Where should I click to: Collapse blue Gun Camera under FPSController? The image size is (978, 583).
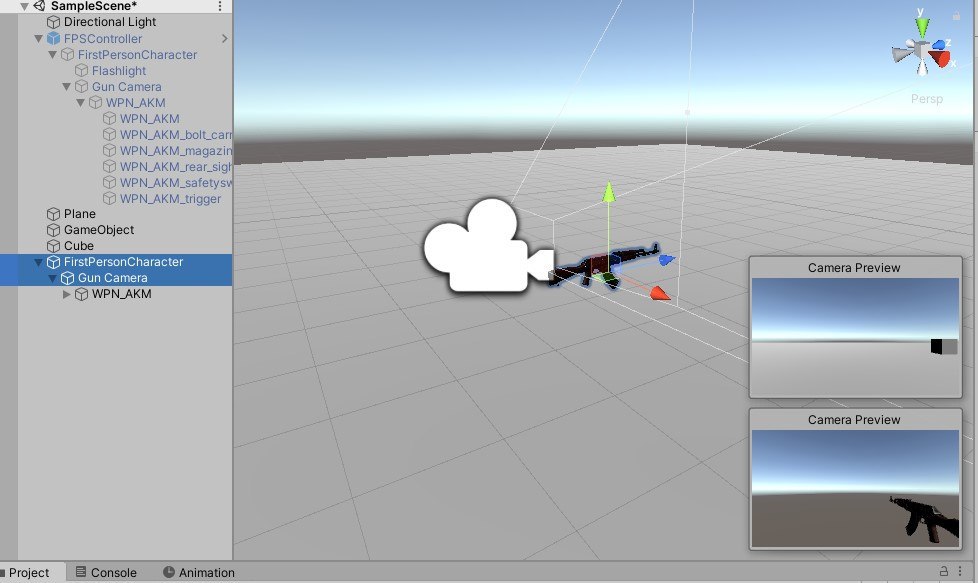(67, 87)
